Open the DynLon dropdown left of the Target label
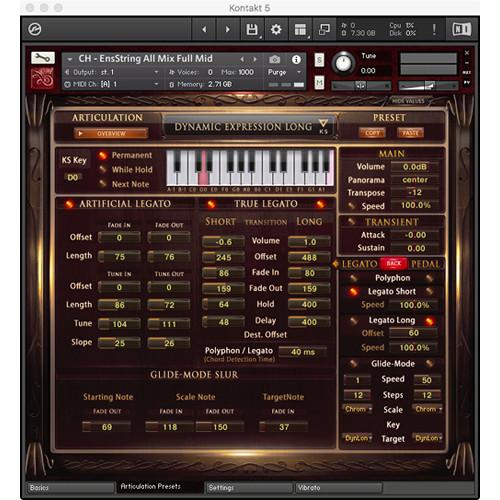This screenshot has height=500, width=500. tap(357, 438)
